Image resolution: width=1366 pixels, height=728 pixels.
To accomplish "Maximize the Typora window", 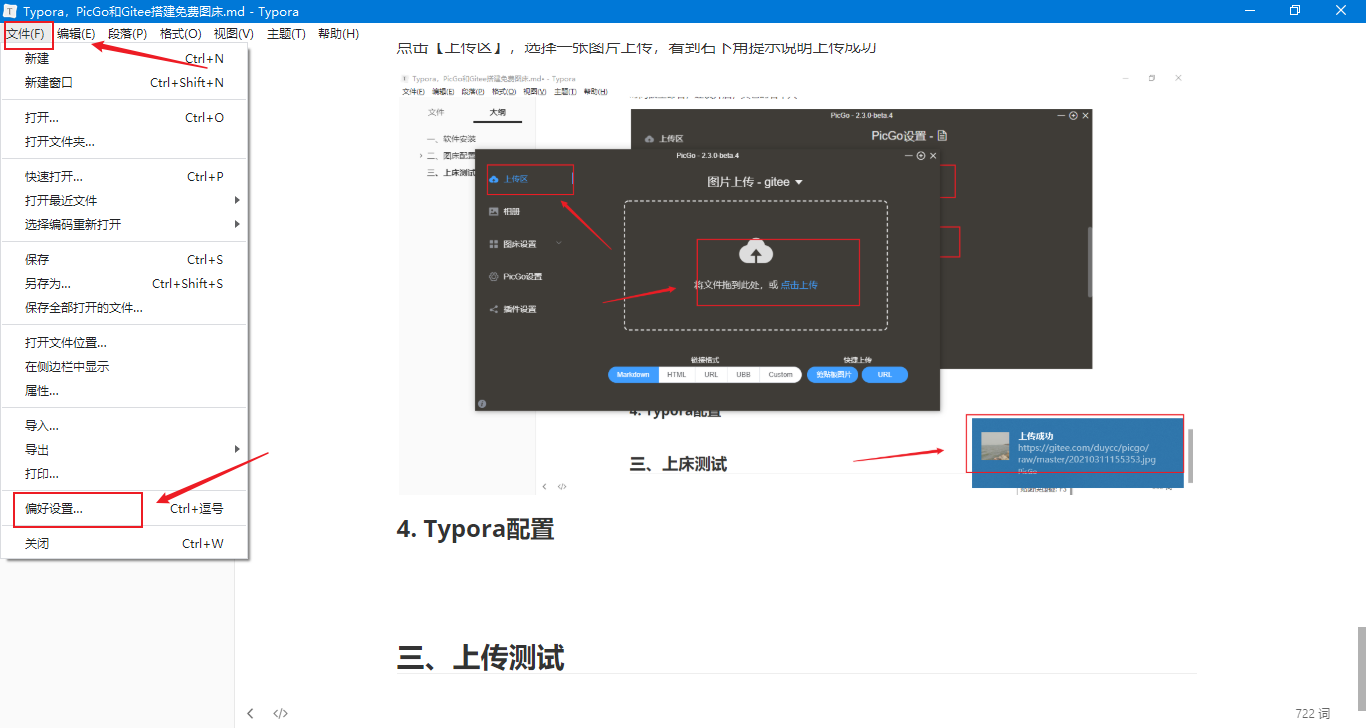I will coord(1295,11).
